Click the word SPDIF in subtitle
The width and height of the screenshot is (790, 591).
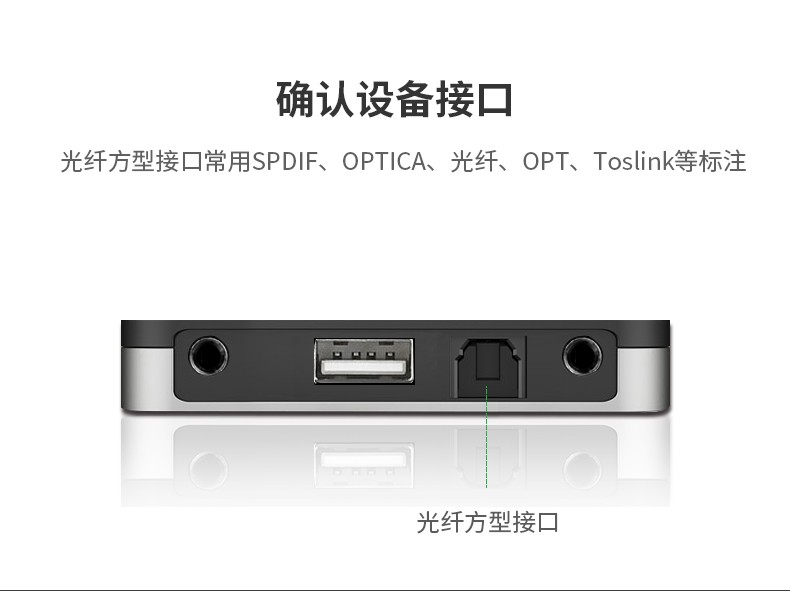285,161
